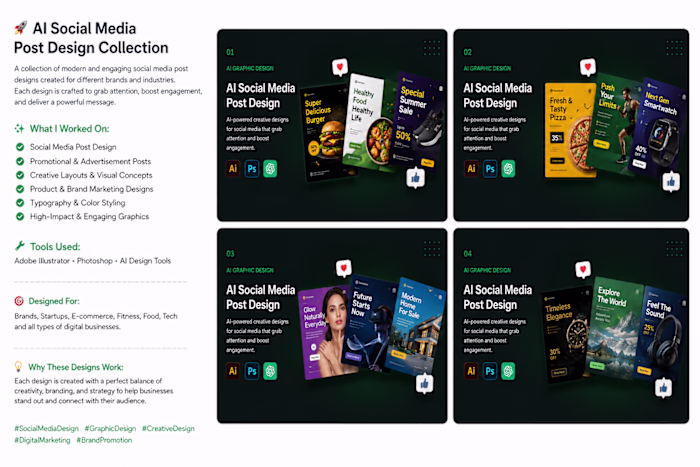The image size is (700, 467).
Task: Click the Adobe Illustrator • Photoshop • AI Design Tools line
Action: pos(92,261)
